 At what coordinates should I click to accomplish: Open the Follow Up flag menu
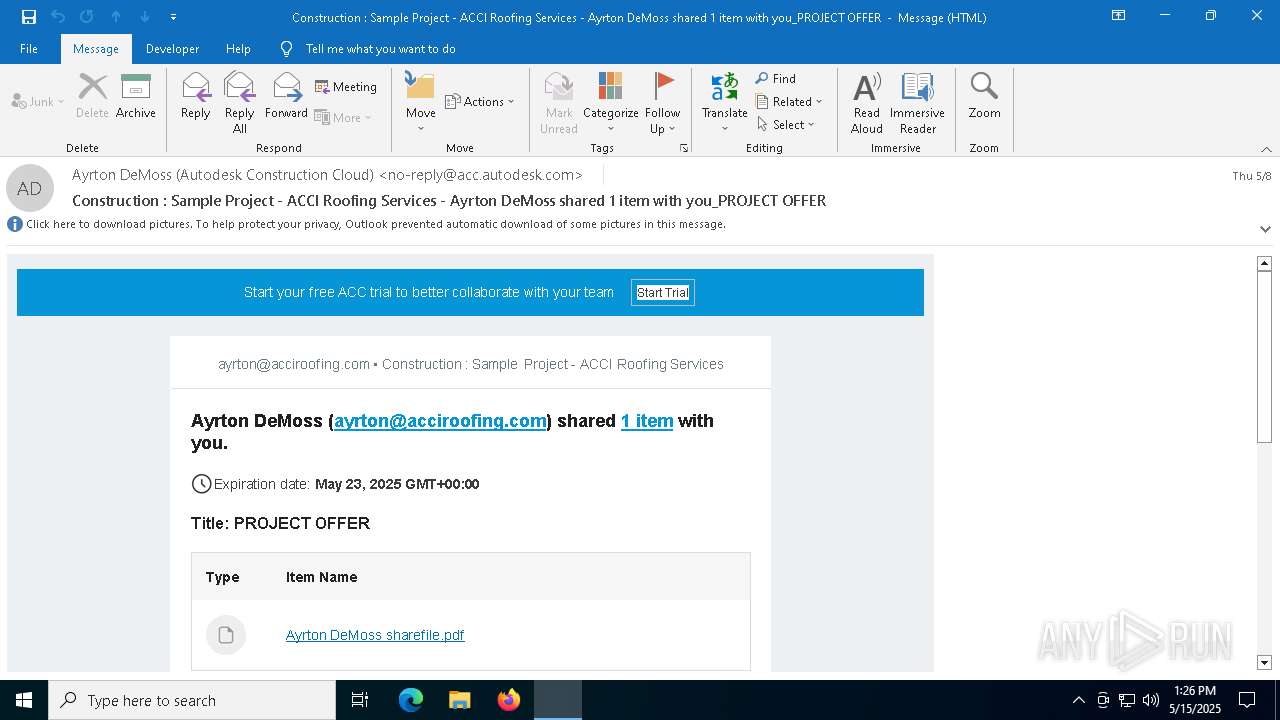(x=662, y=103)
